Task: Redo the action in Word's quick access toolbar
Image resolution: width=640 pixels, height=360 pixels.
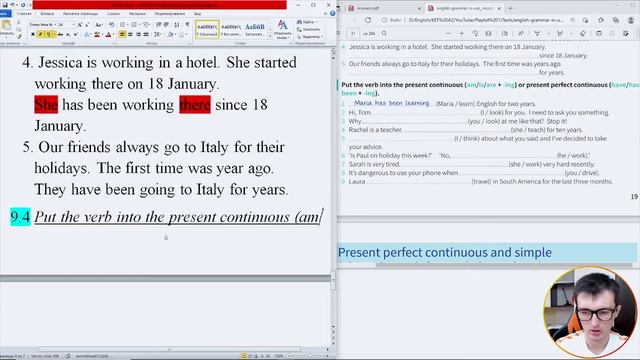Action: 23,5
